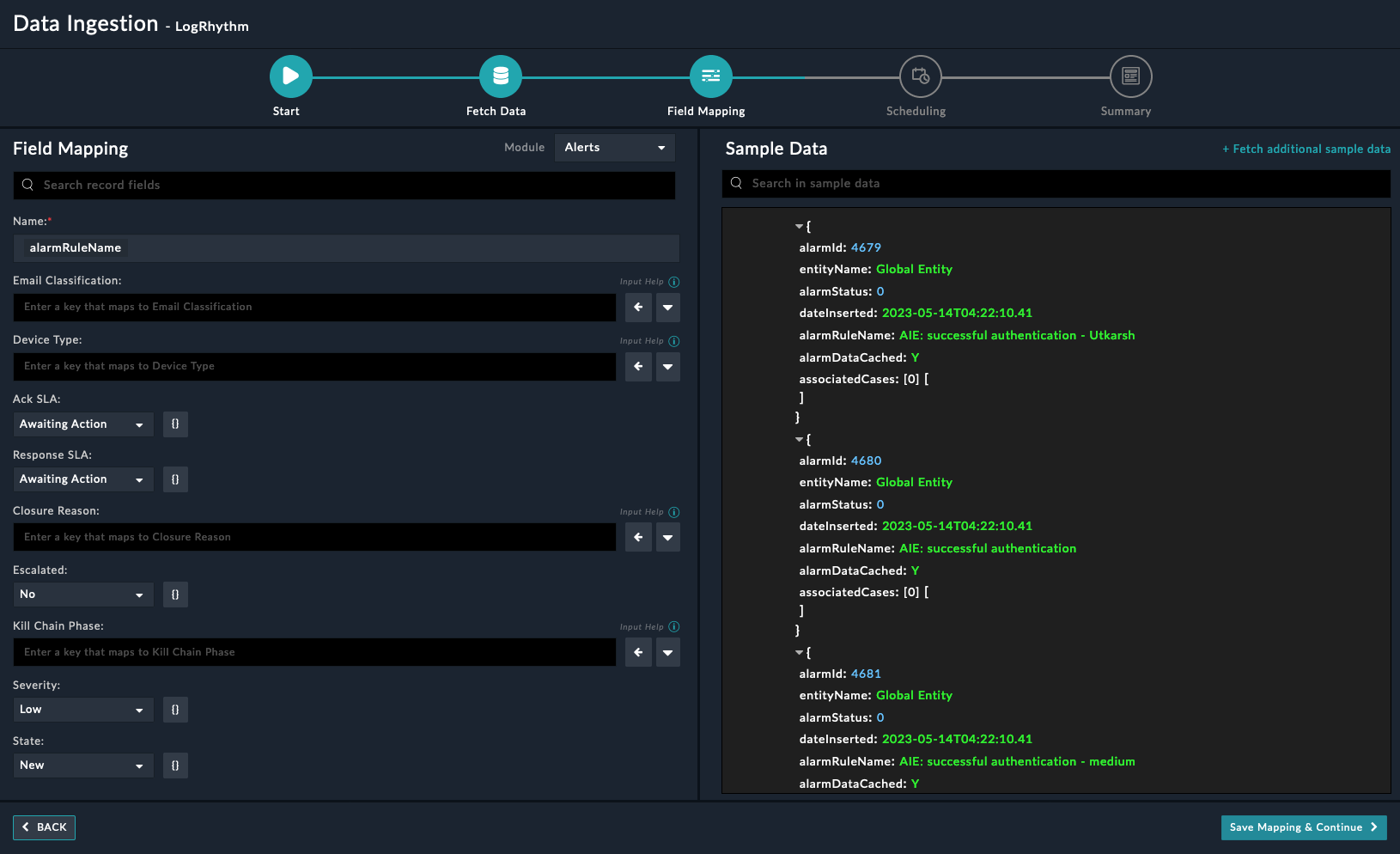The height and width of the screenshot is (854, 1400).
Task: Click Input Help info icon for Email Classification
Action: [x=674, y=282]
